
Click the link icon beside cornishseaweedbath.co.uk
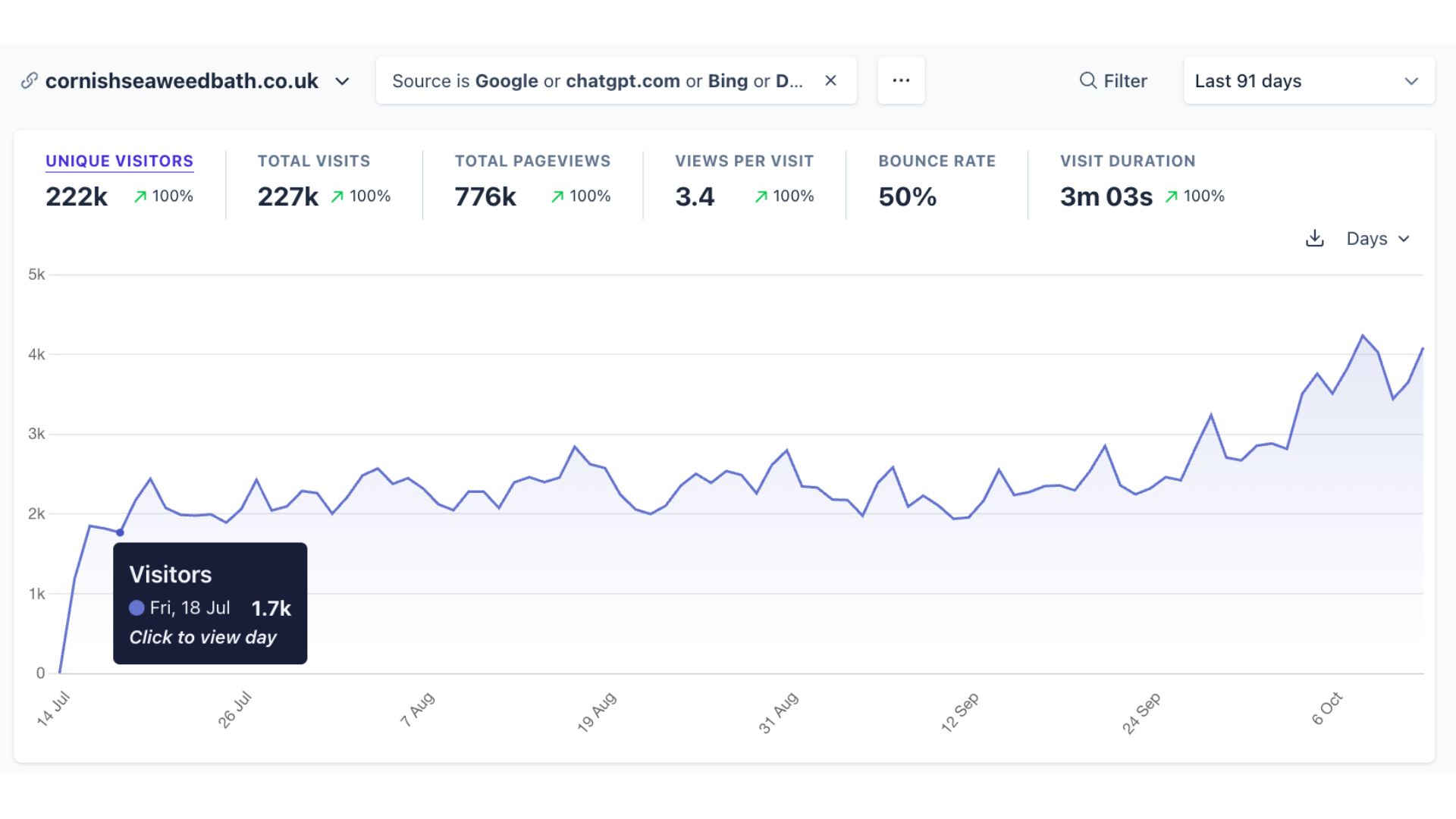[x=29, y=80]
